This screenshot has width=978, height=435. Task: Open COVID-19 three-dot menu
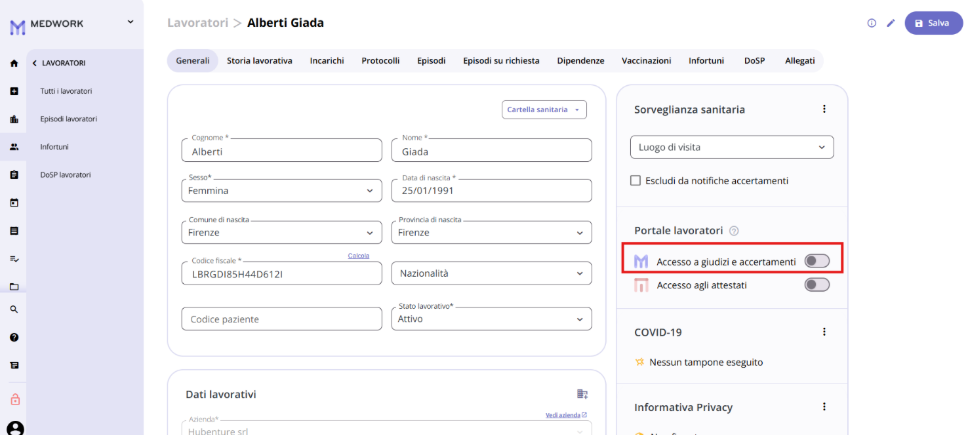coord(824,332)
